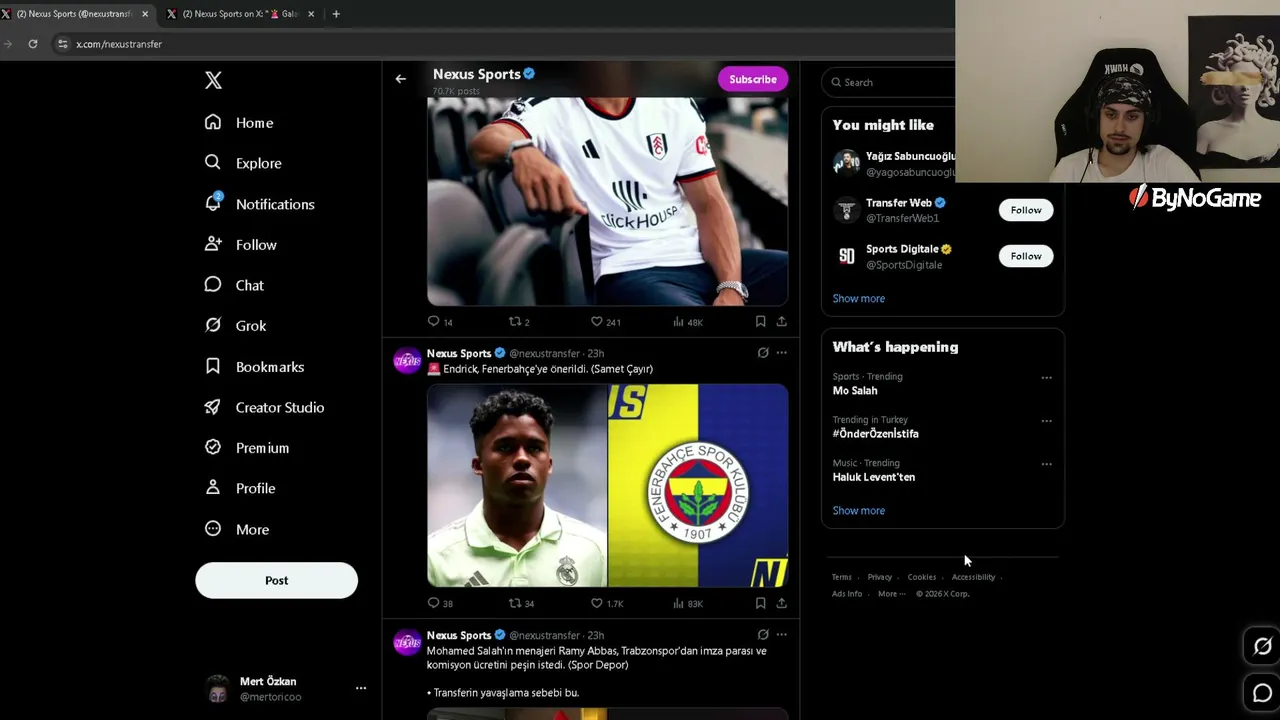Open Grok from the left sidebar
1280x720 pixels.
click(x=235, y=326)
